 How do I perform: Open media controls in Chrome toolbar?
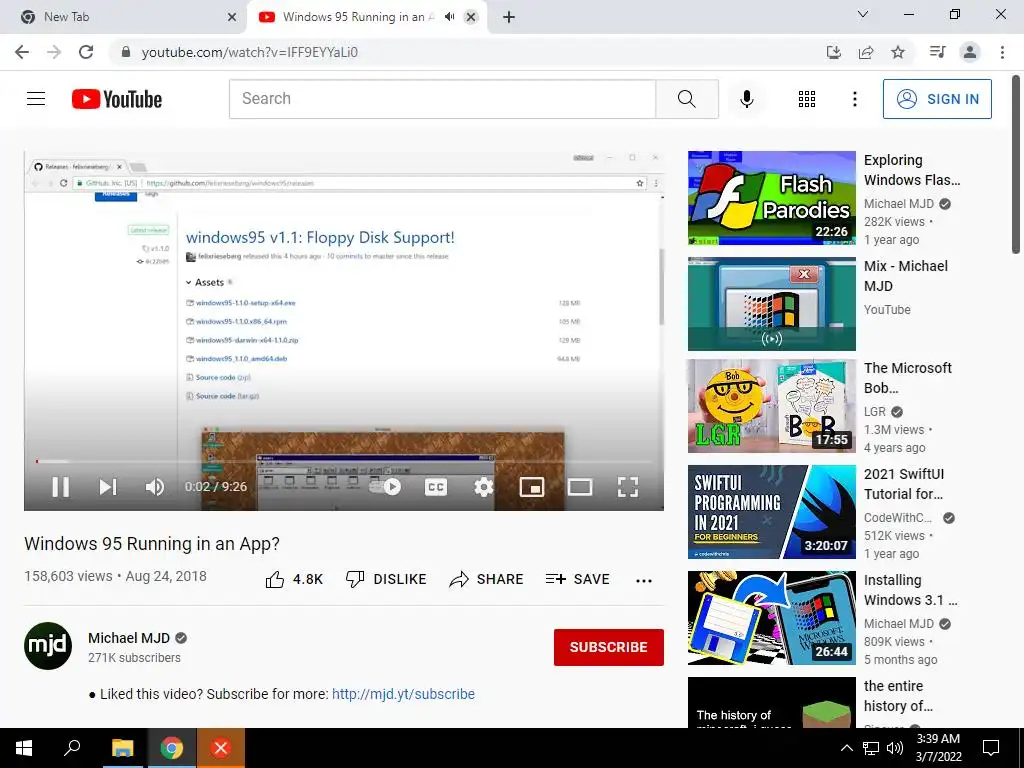[x=937, y=52]
